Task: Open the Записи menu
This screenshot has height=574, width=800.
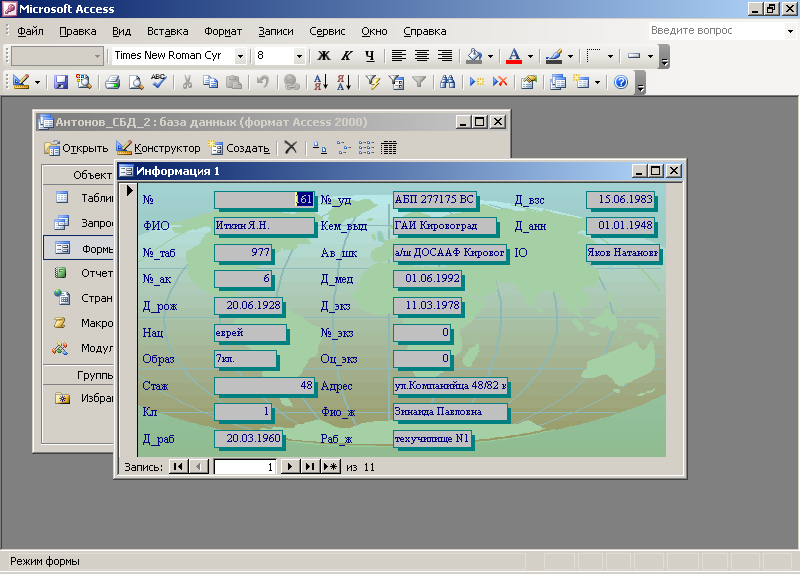Action: click(x=276, y=31)
